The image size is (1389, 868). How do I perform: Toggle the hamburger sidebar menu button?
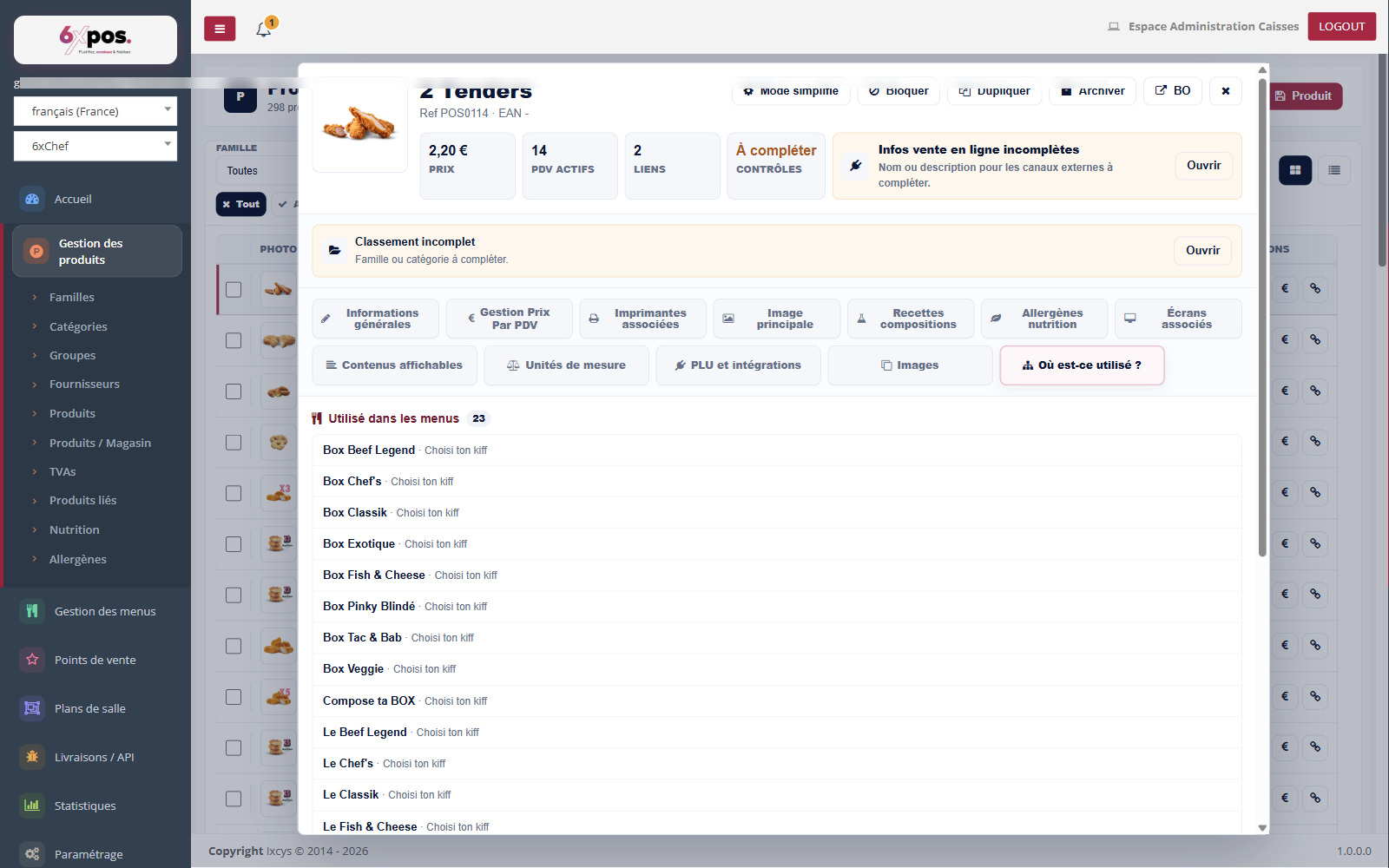tap(220, 29)
